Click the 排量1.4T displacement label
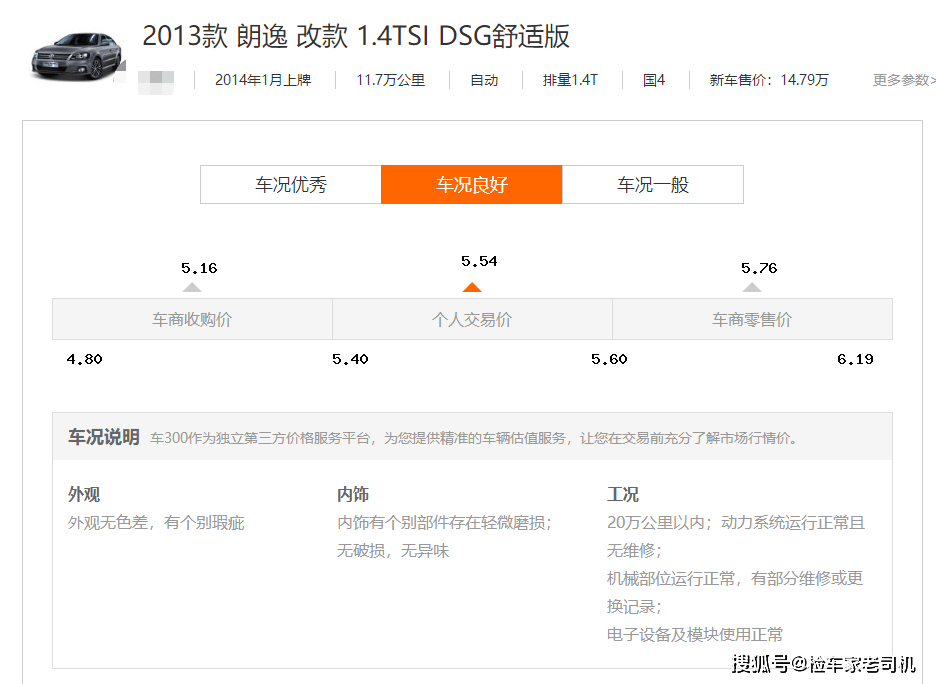936x684 pixels. (x=570, y=80)
